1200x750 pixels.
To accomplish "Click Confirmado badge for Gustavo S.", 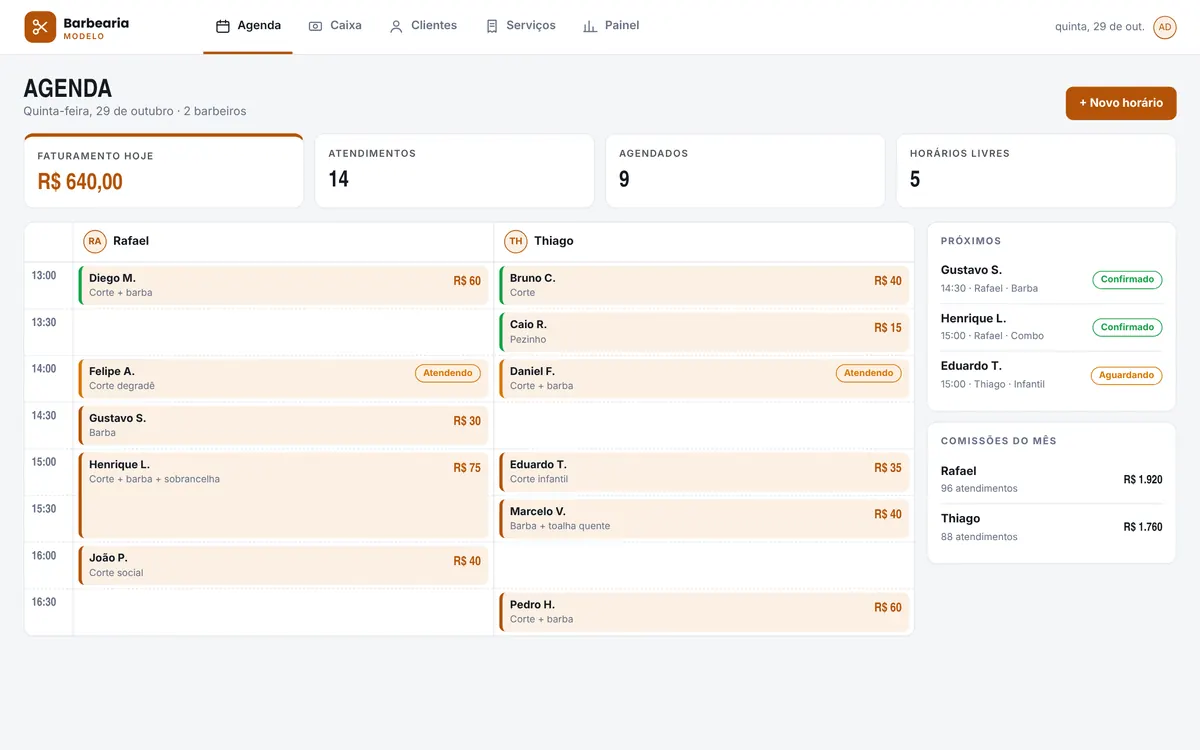I will tap(1127, 280).
